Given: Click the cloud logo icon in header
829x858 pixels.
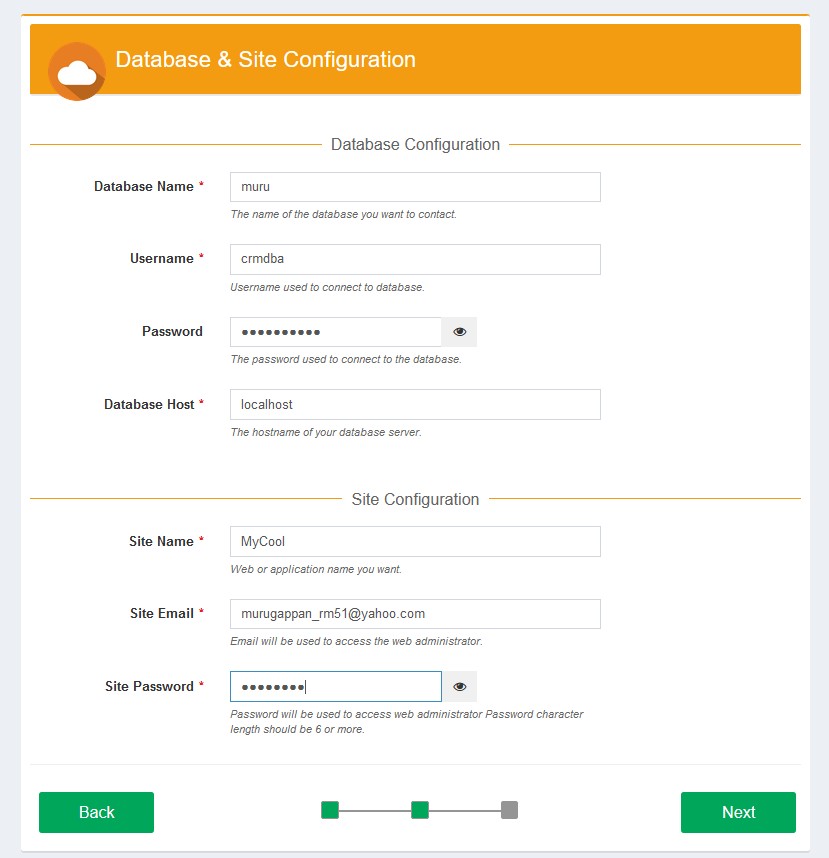Looking at the screenshot, I should (77, 72).
